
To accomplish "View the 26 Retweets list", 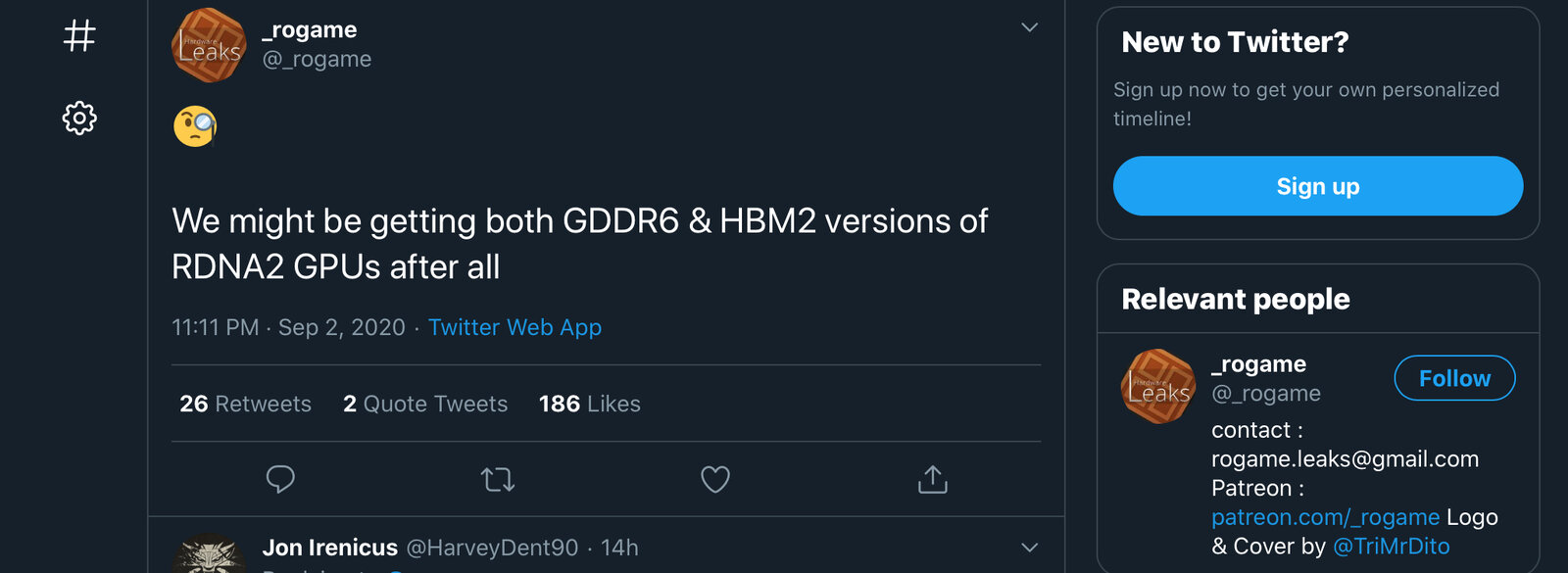I will [245, 404].
